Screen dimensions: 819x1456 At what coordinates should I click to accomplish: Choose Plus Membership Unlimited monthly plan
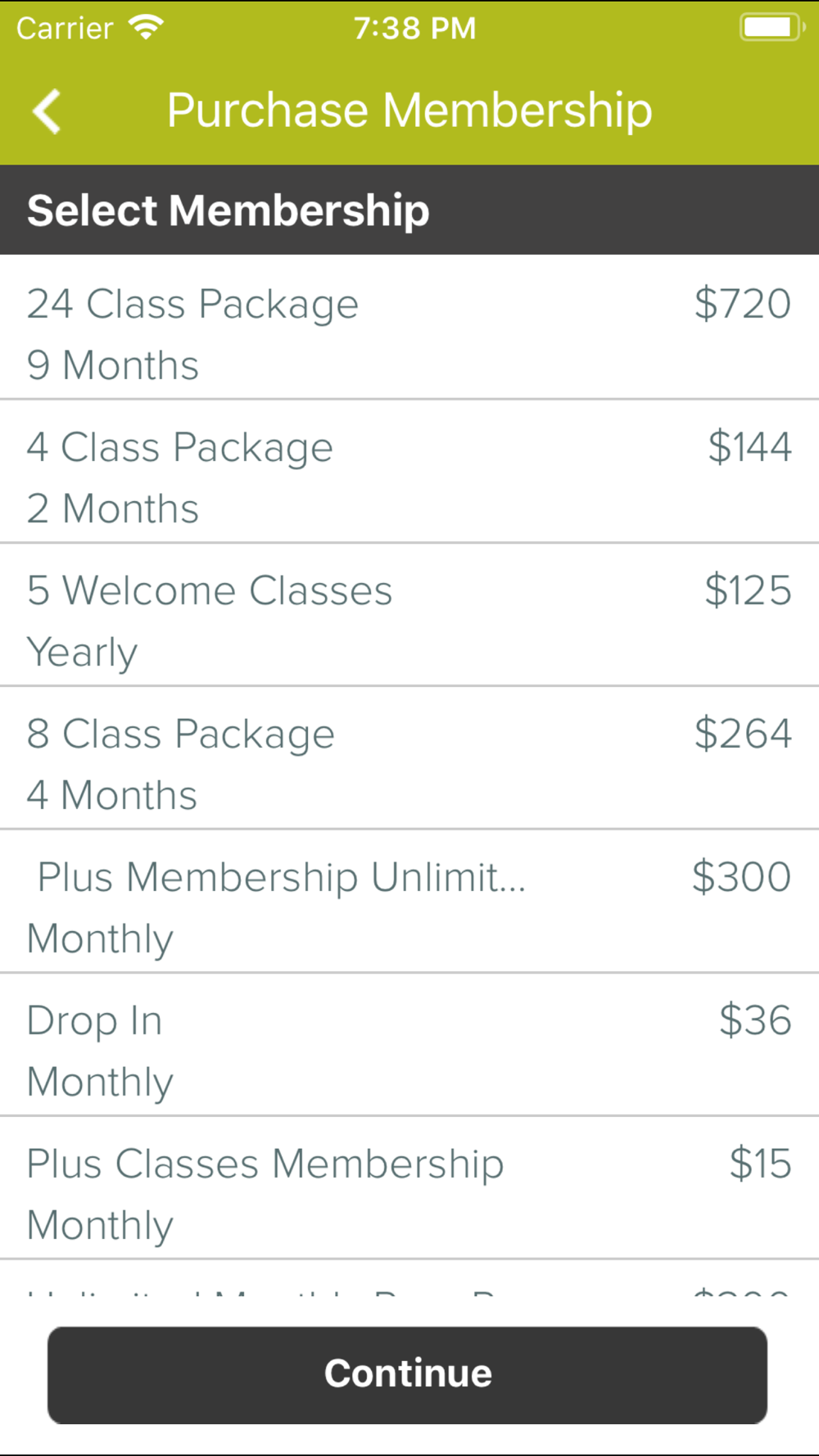pos(409,902)
